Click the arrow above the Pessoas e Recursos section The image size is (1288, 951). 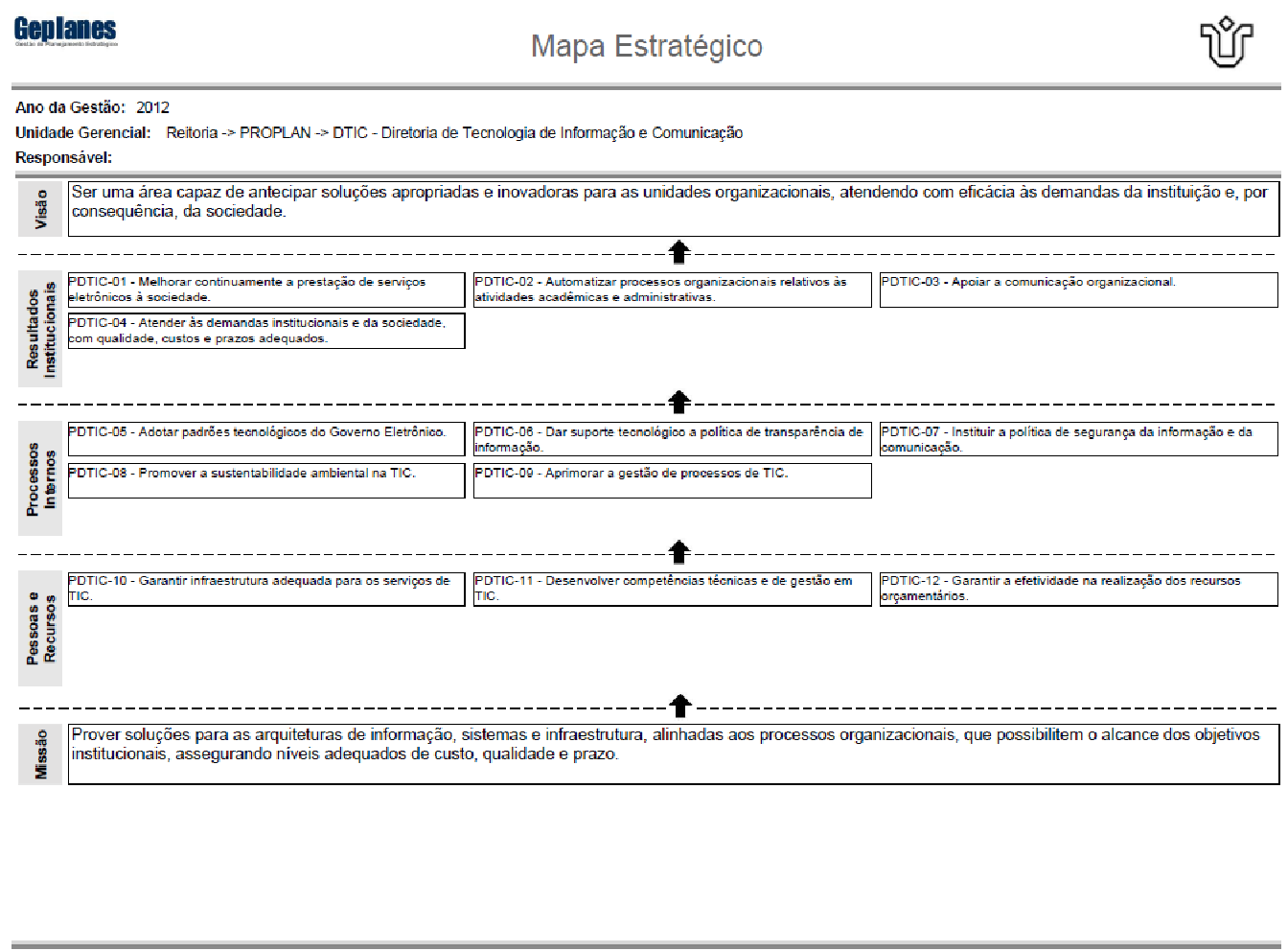click(x=678, y=552)
